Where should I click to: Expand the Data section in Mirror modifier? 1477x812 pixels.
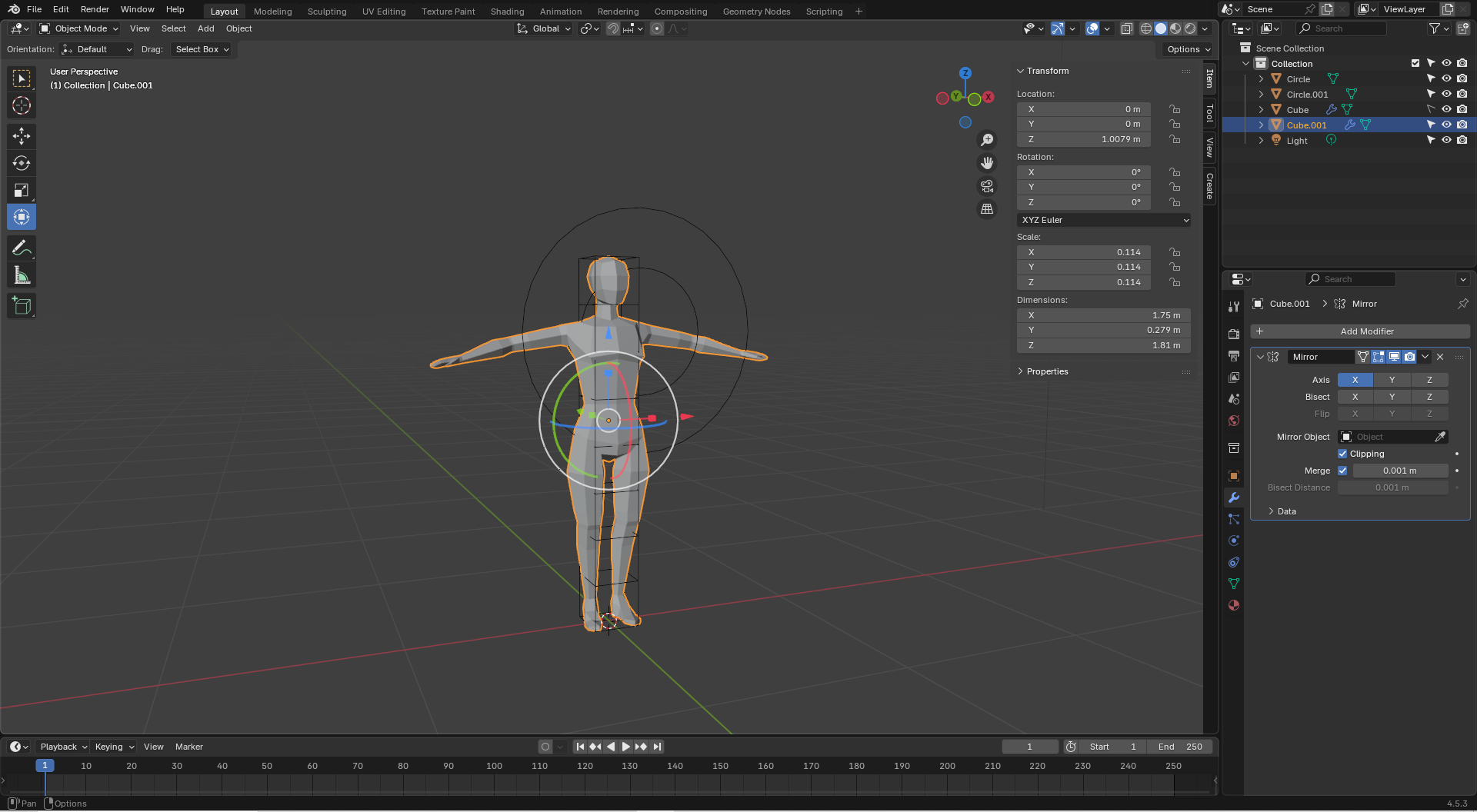[x=1286, y=511]
